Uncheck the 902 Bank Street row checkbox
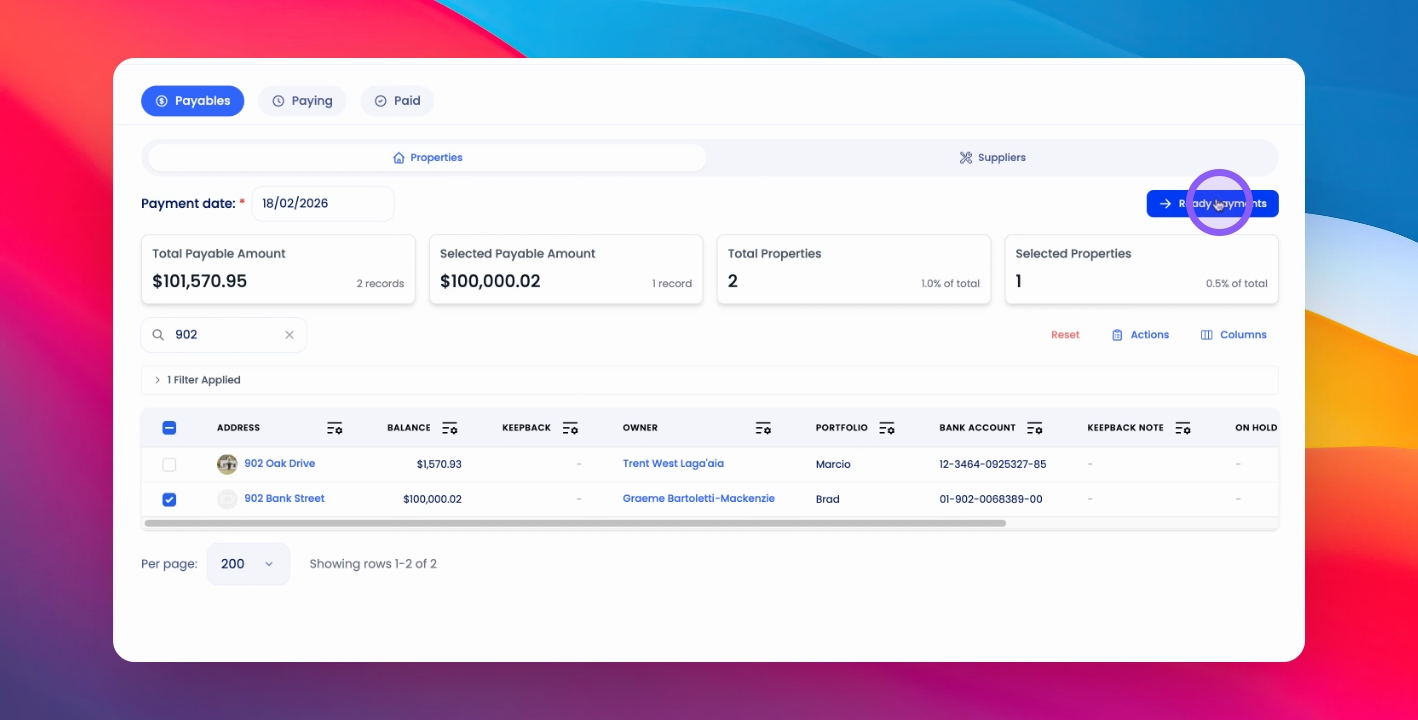This screenshot has width=1418, height=720. coord(169,499)
